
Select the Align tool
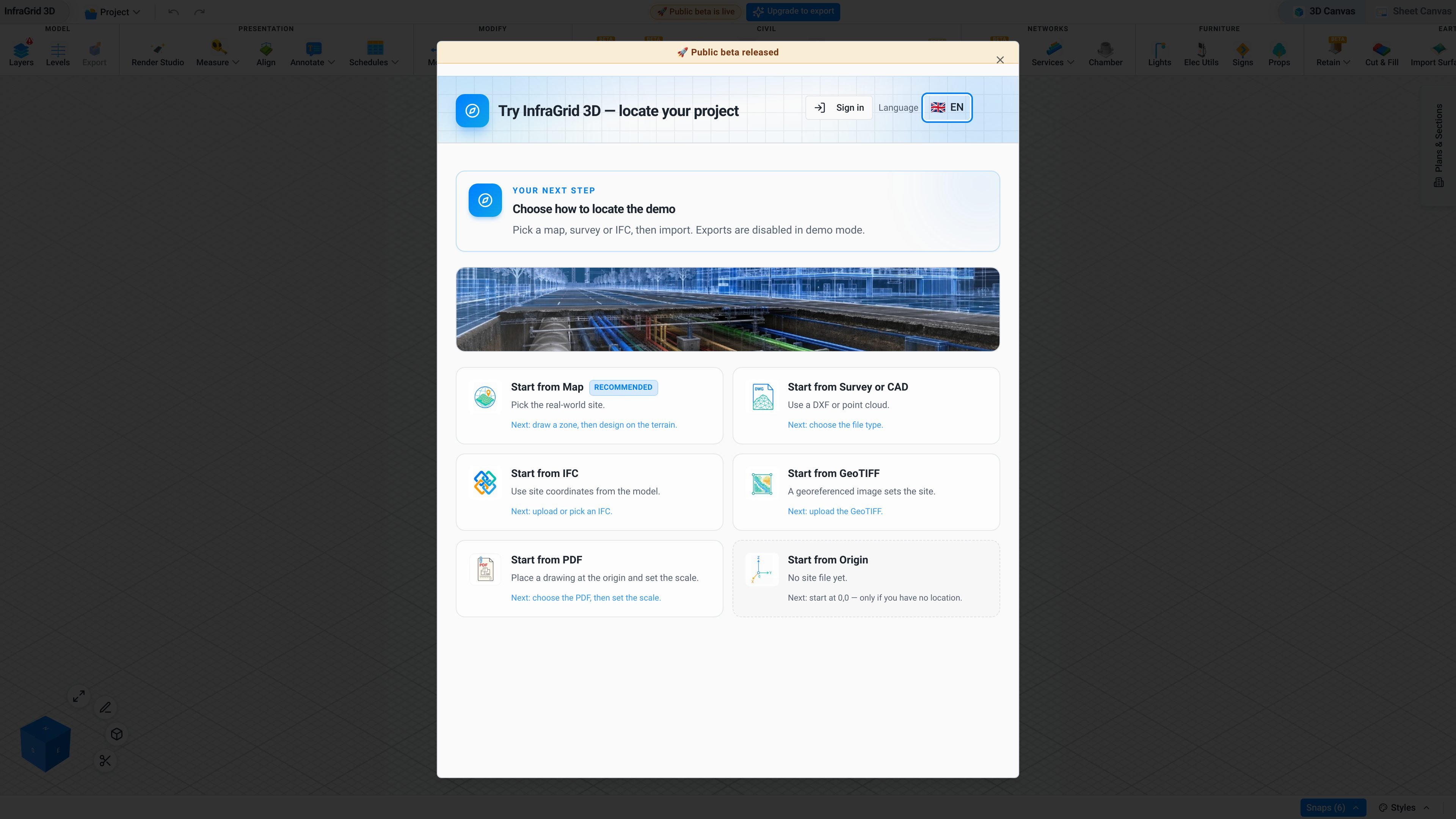[x=266, y=54]
